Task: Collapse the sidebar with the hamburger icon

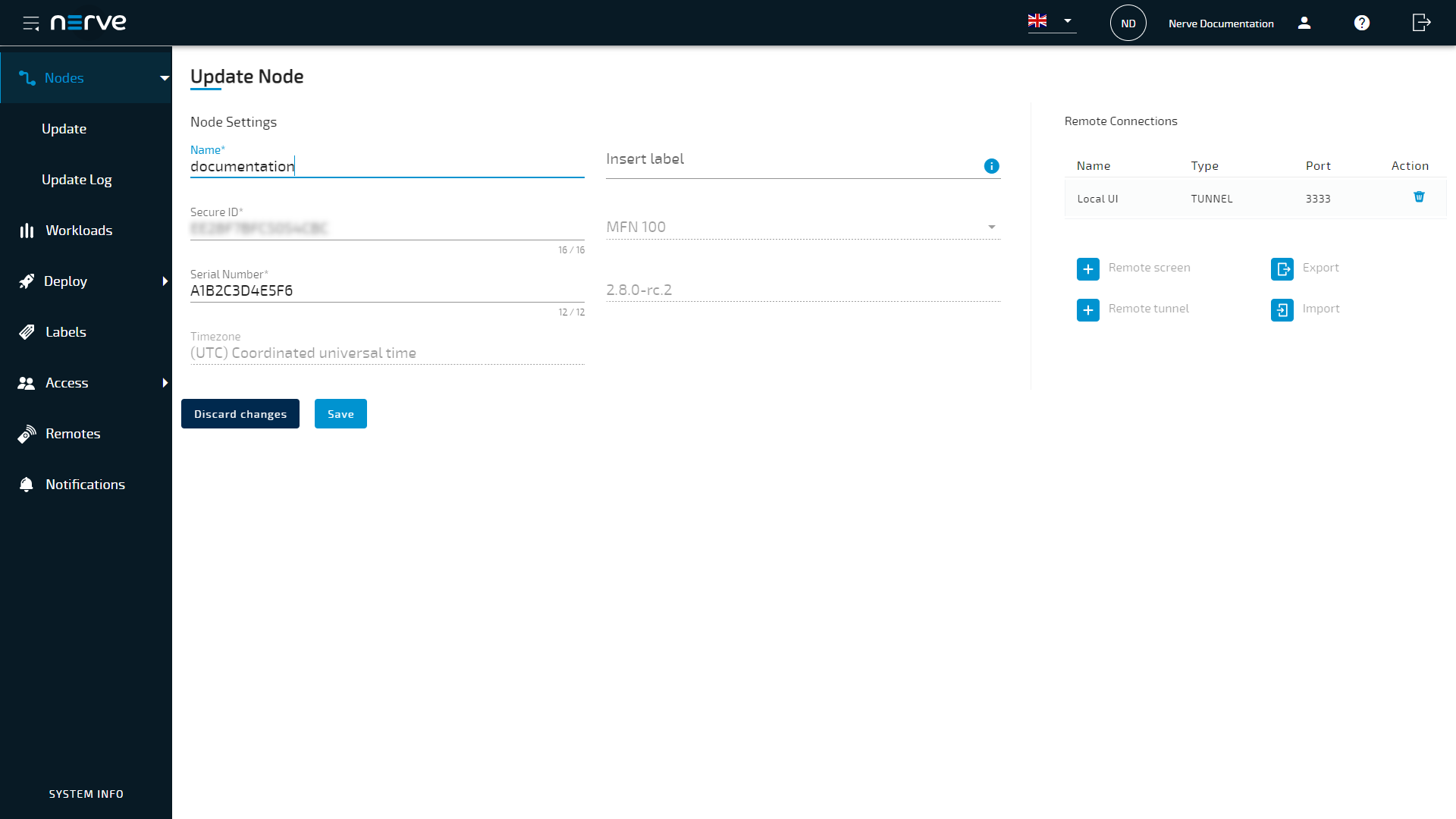Action: click(x=31, y=23)
